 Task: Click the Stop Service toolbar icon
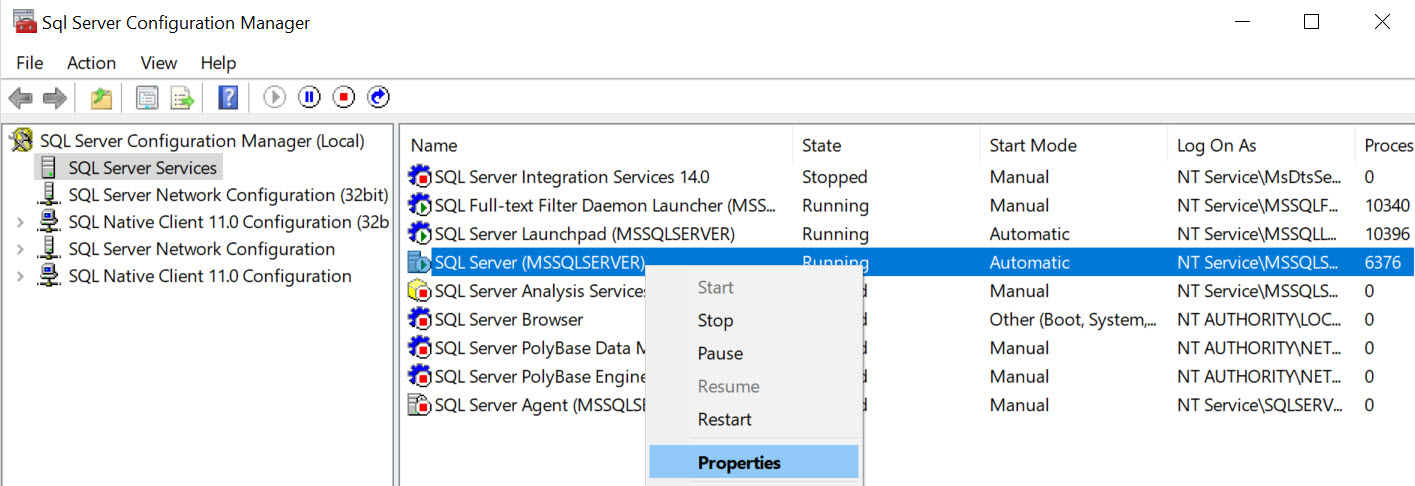(344, 97)
